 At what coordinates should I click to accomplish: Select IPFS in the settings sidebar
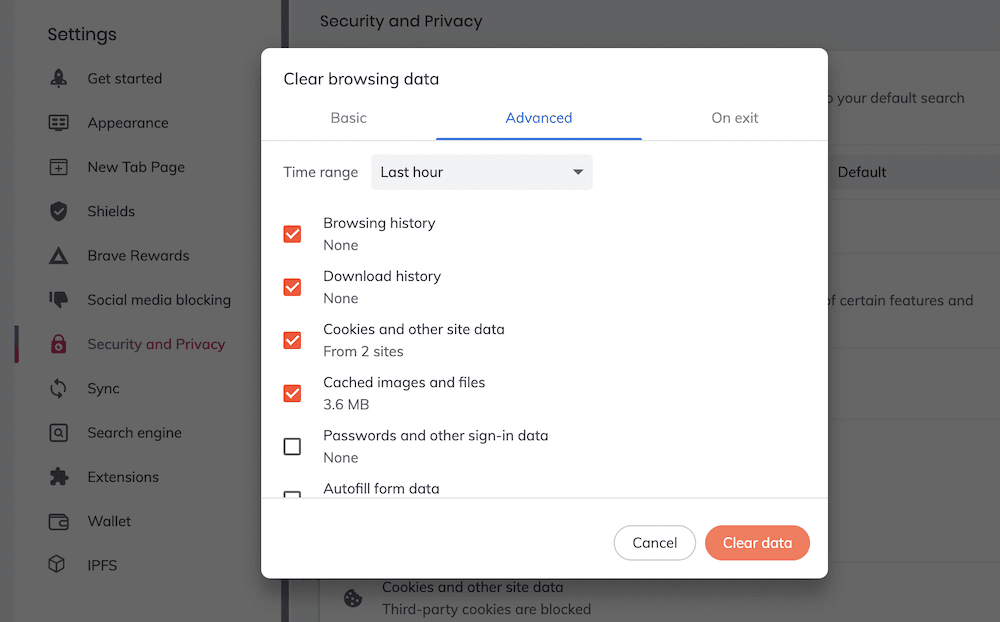point(102,565)
